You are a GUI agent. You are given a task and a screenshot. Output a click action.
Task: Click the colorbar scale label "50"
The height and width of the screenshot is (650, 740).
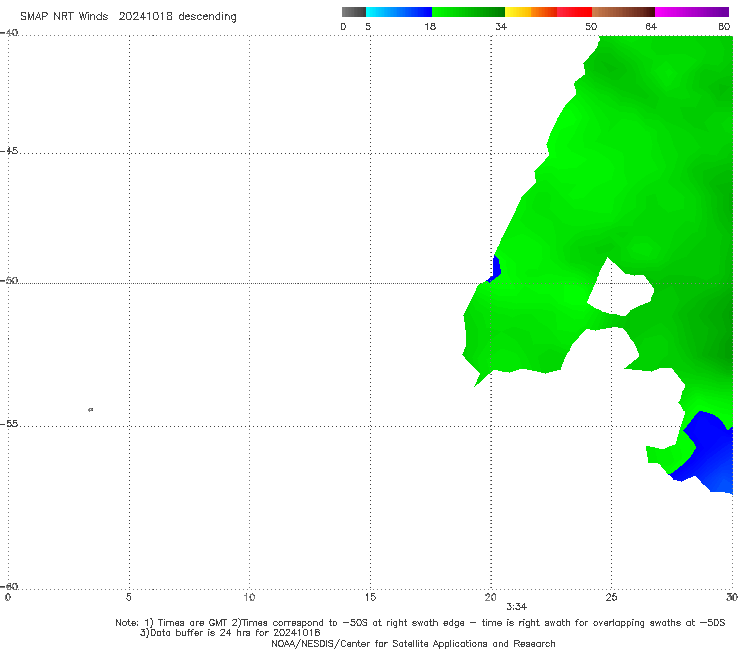coord(591,26)
